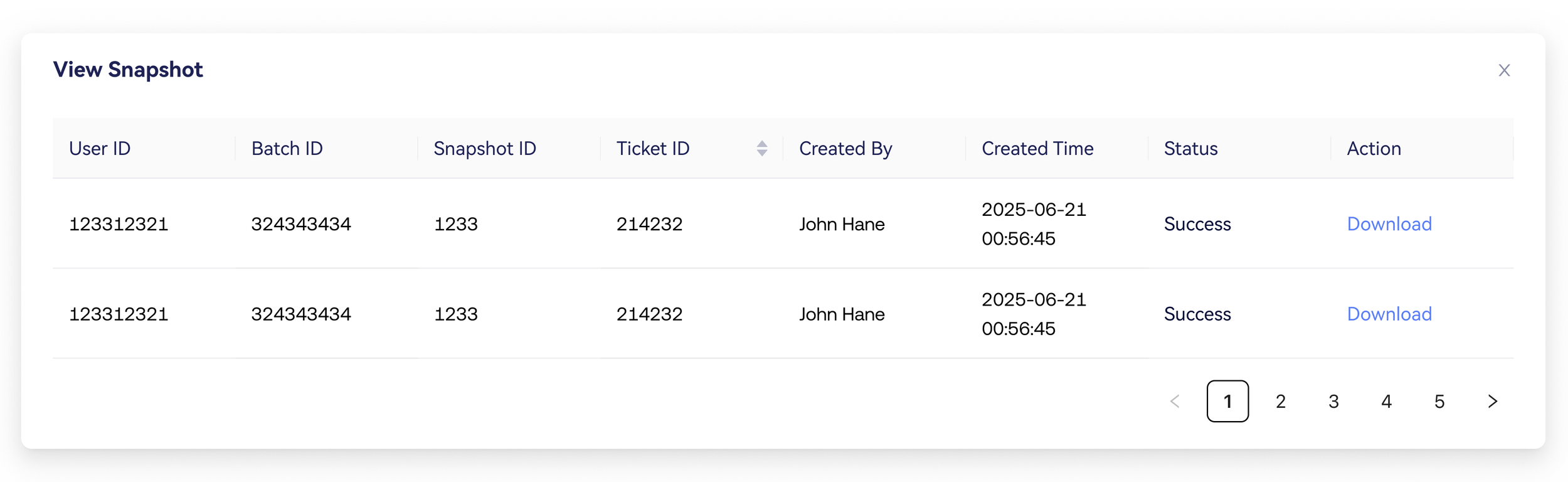Download the second row snapshot
Viewport: 1568px width, 482px height.
click(1389, 314)
